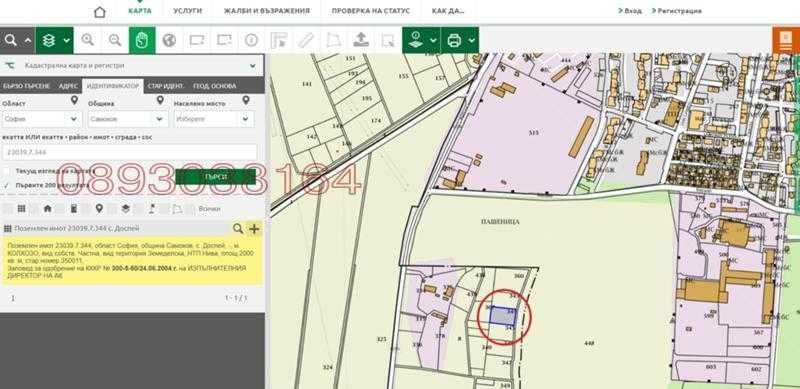This screenshot has width=800, height=389.
Task: Open the УСЛУГИ menu item
Action: (x=187, y=11)
